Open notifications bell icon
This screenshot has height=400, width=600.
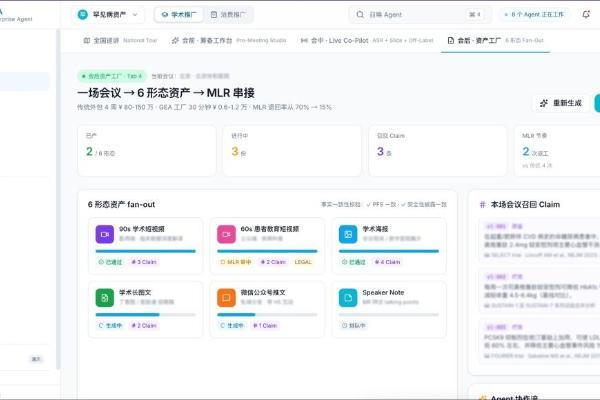(x=586, y=15)
